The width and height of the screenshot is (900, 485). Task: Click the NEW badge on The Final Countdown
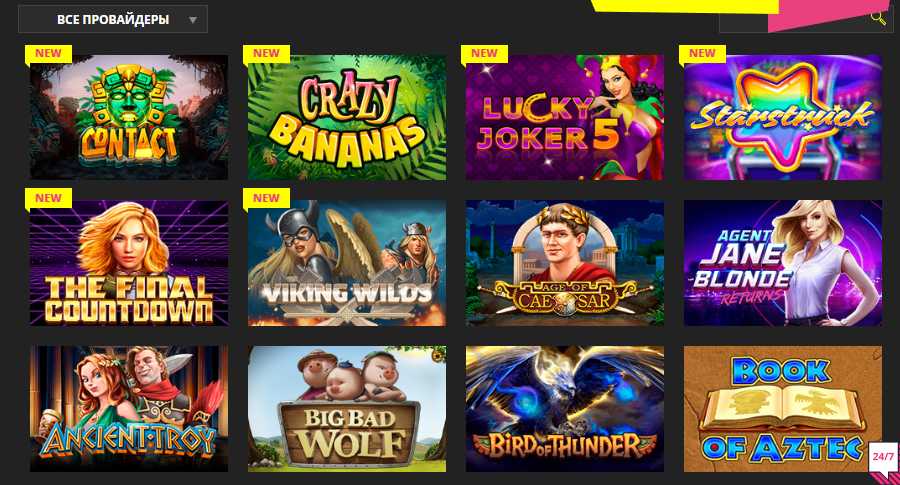[48, 198]
